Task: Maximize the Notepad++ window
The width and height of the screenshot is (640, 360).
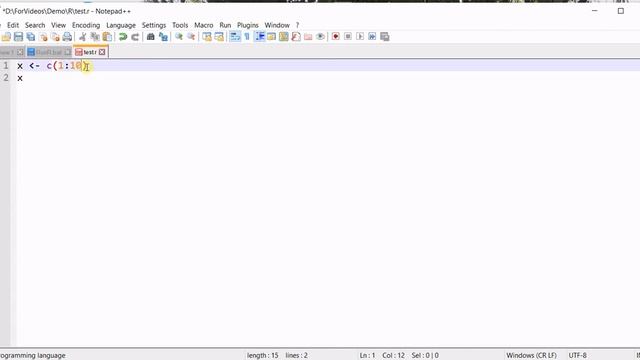Action: pyautogui.click(x=621, y=11)
